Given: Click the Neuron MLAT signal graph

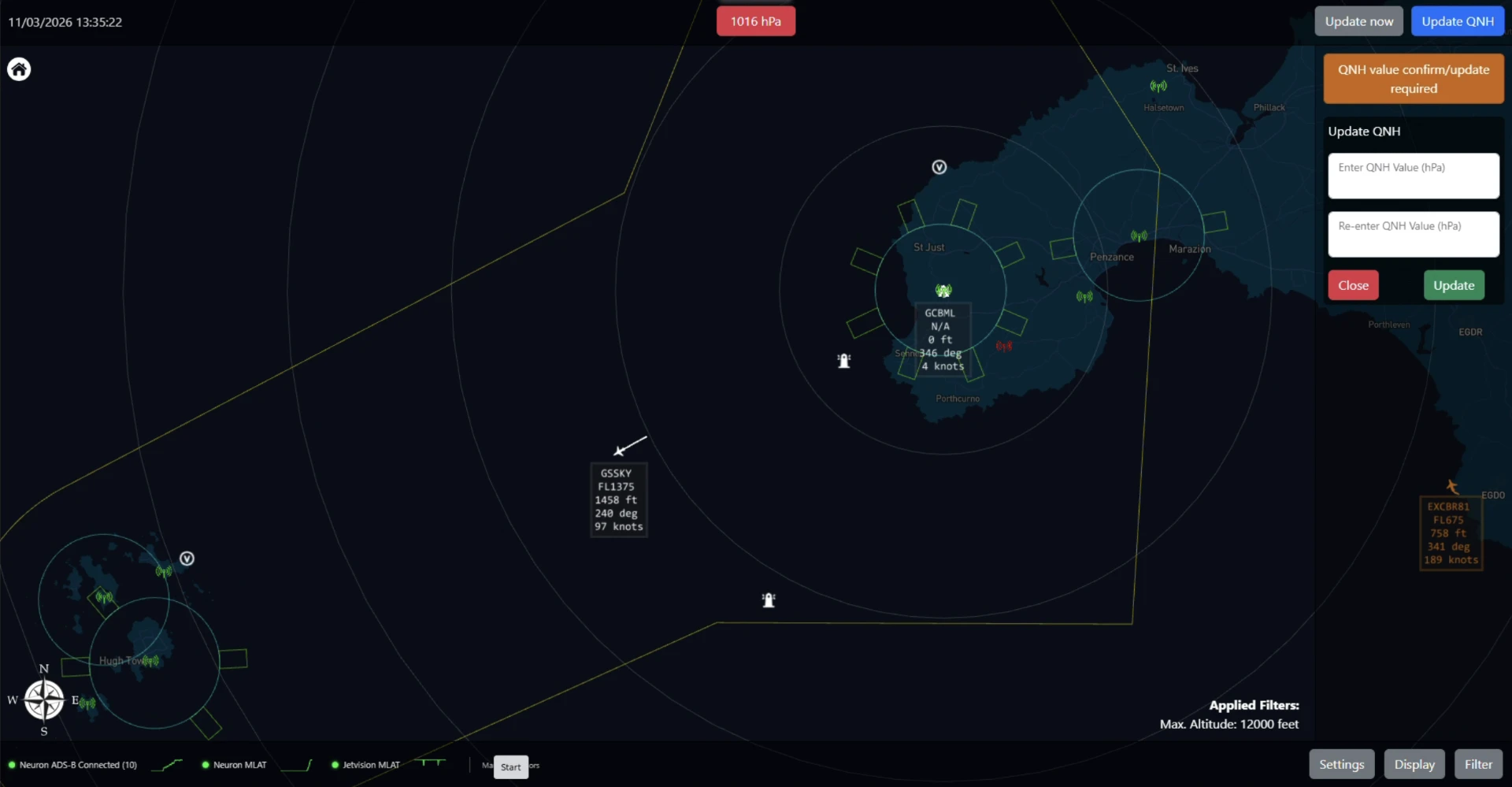Looking at the screenshot, I should point(297,765).
